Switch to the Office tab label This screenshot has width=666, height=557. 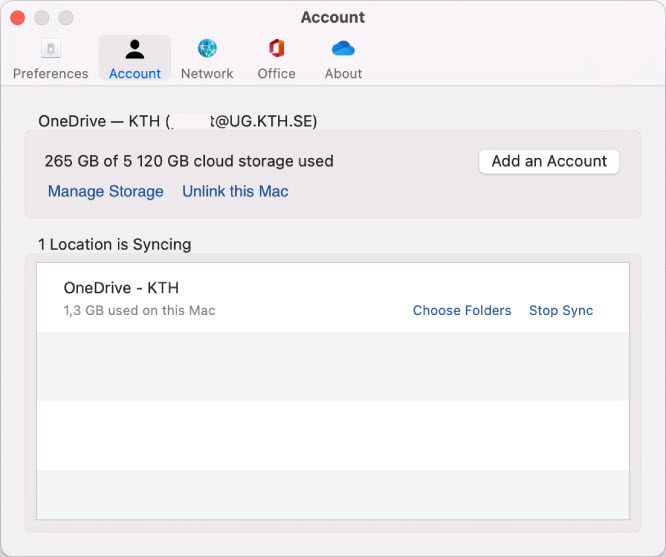tap(276, 74)
